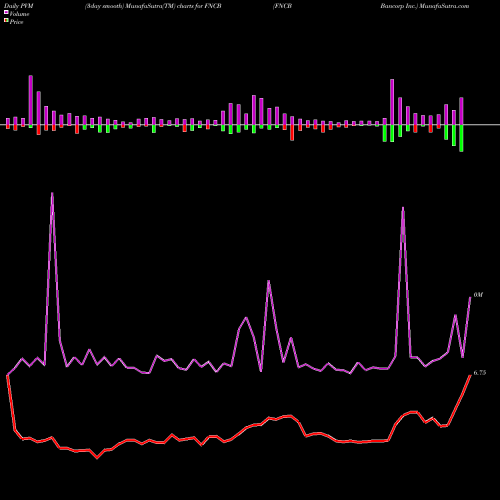Click the '(3day smooth) MunafaSutra(TM) charts for FNCB' heading
Image resolution: width=500 pixels, height=500 pixels.
(x=153, y=6)
